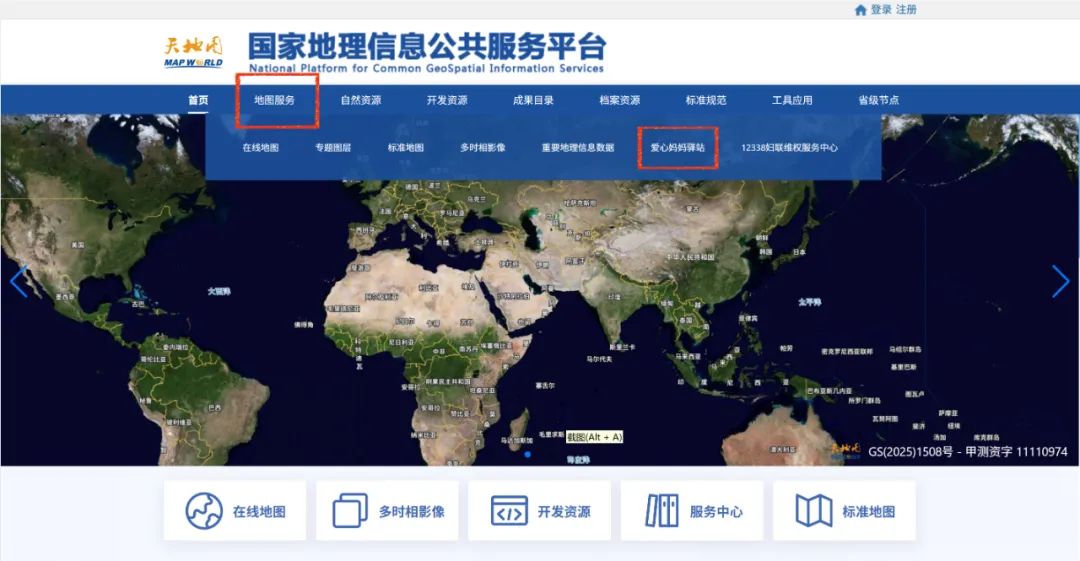Select 爱心妈妈驿站 in the submenu
The image size is (1080, 561).
point(677,147)
